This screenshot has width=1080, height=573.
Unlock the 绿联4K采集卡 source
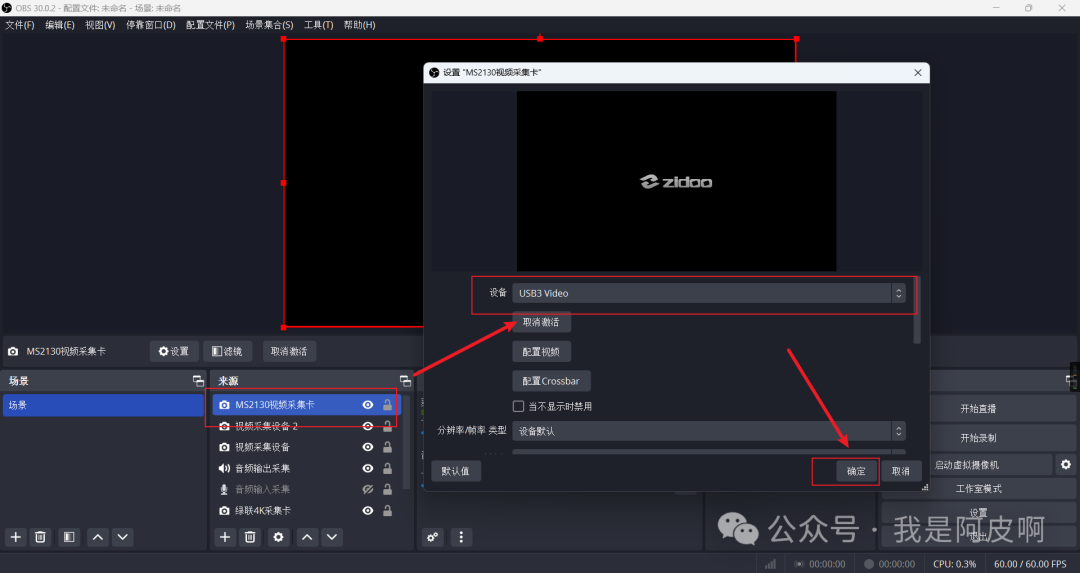tap(387, 510)
